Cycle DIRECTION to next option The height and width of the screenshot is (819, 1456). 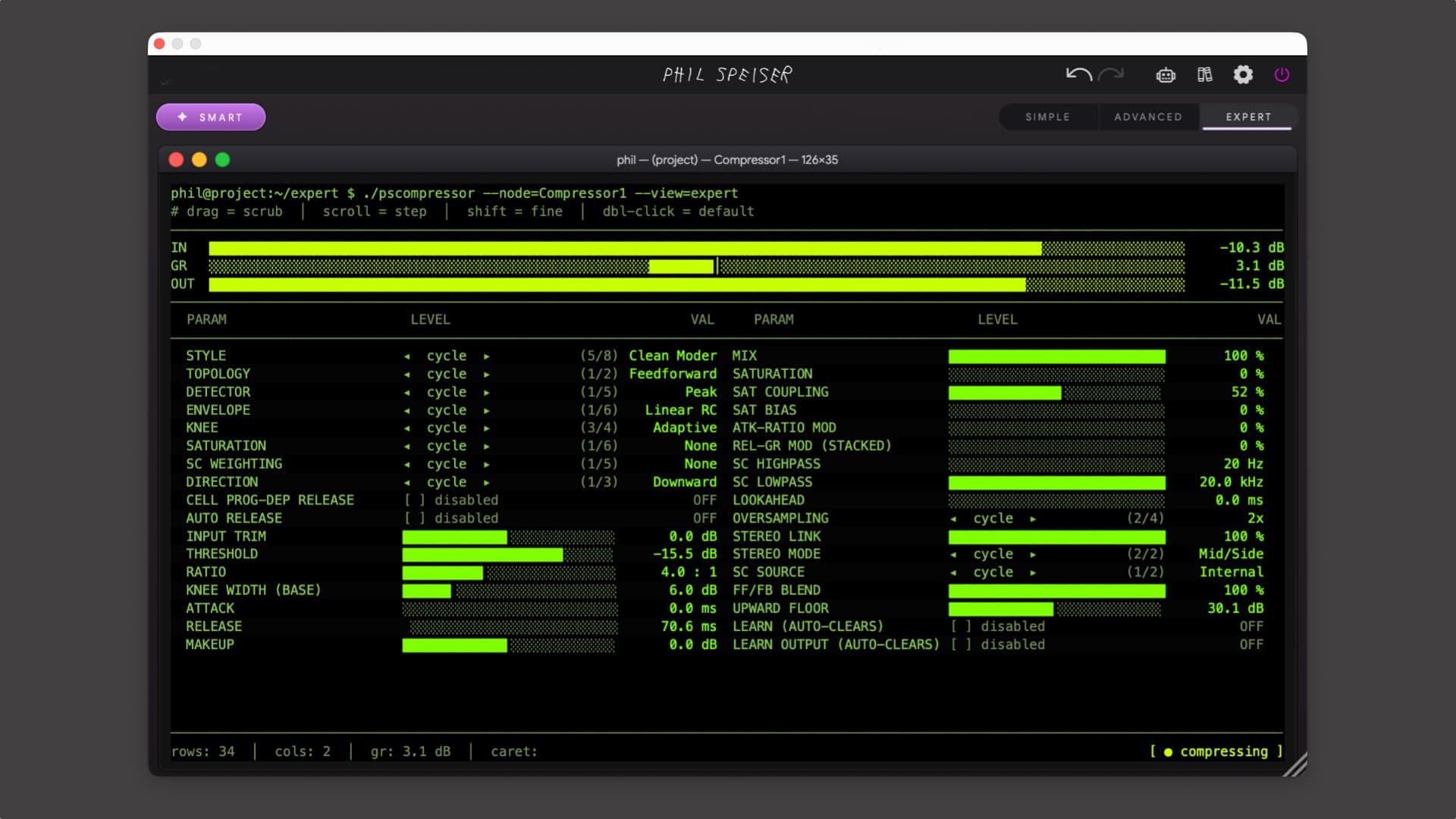487,482
